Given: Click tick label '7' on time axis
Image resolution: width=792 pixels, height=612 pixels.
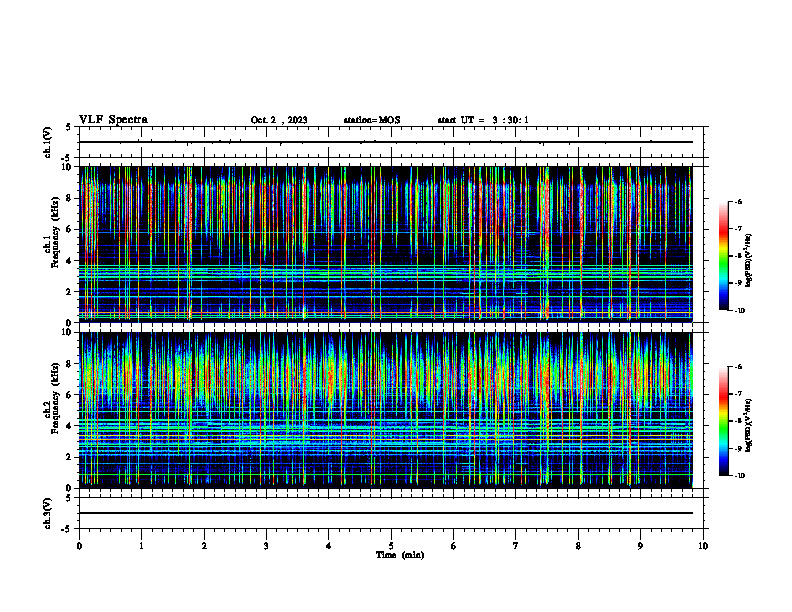Looking at the screenshot, I should click(516, 546).
